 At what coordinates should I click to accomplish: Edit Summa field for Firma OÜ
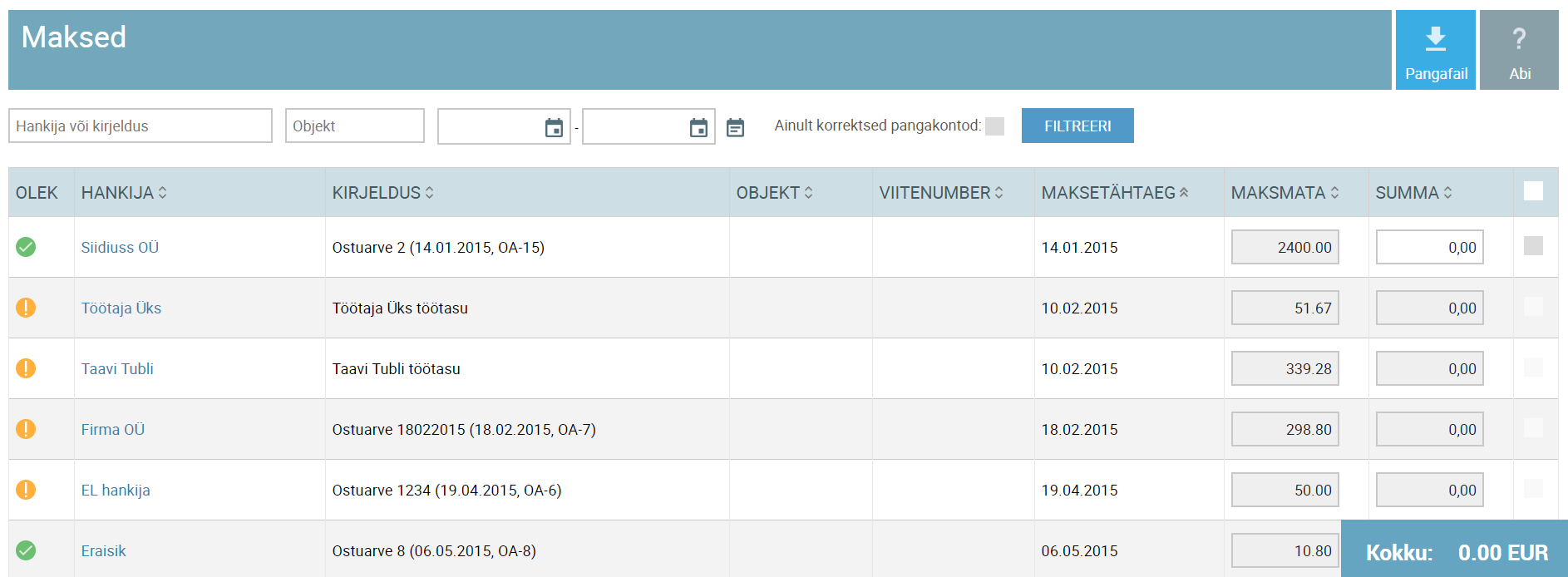1430,429
